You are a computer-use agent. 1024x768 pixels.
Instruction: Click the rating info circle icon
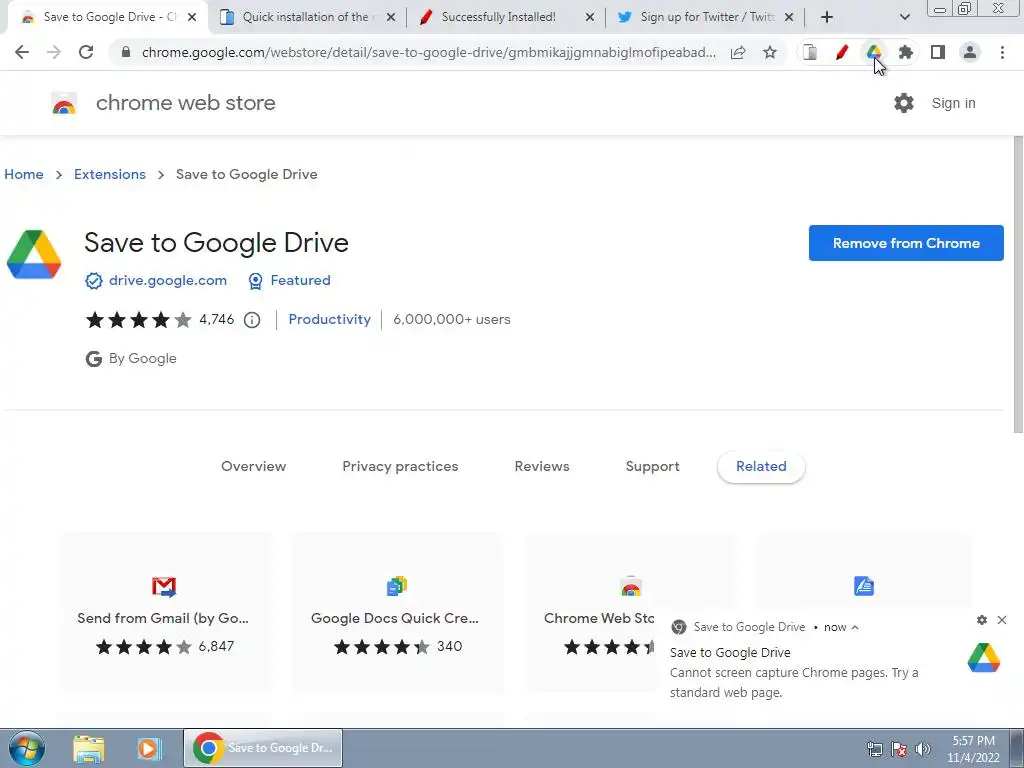[x=252, y=320]
